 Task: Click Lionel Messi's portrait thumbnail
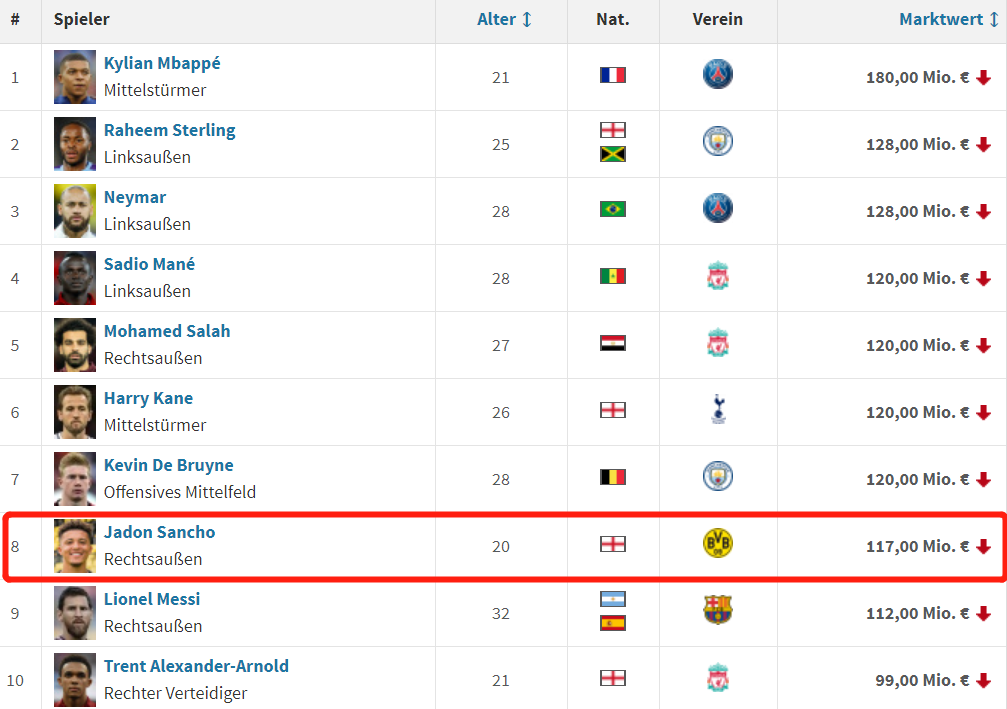coord(74,613)
